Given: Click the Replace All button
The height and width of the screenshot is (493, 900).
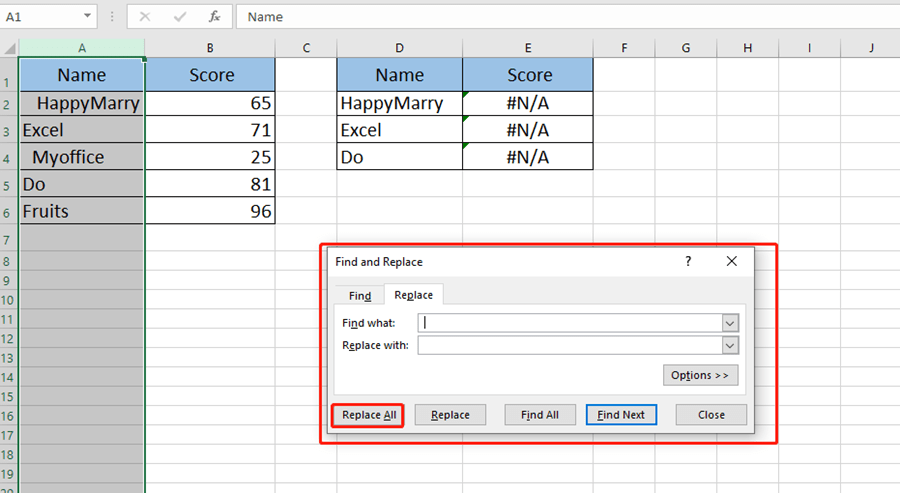Looking at the screenshot, I should coord(368,415).
